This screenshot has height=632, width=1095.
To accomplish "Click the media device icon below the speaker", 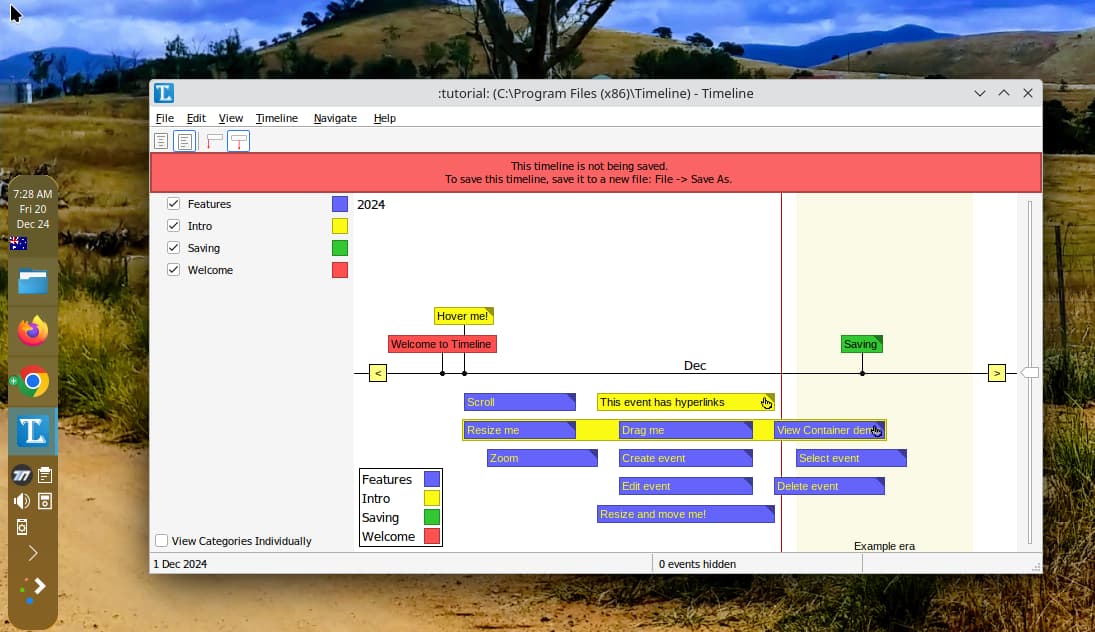I will click(22, 527).
